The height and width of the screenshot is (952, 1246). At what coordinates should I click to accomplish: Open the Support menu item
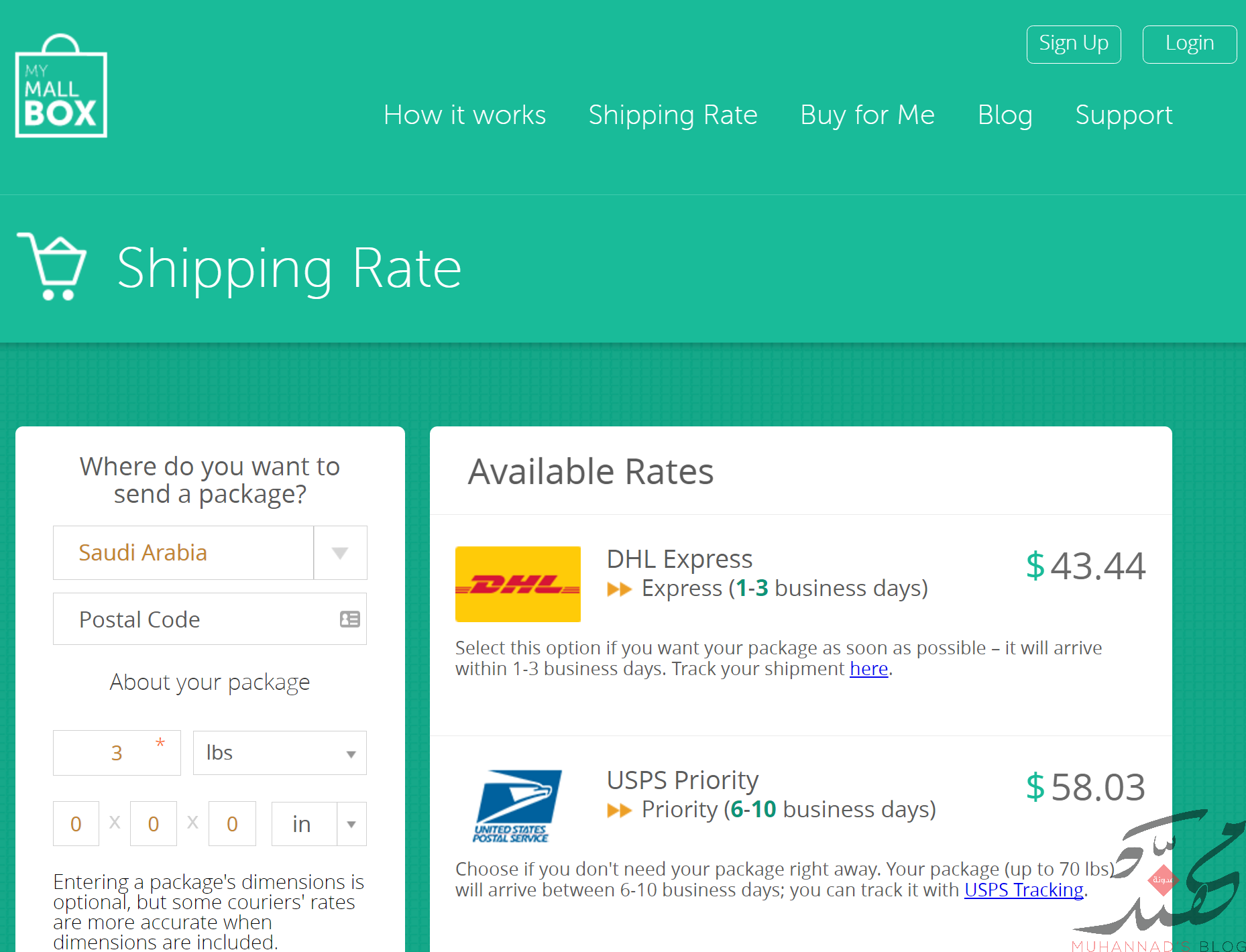(1124, 115)
